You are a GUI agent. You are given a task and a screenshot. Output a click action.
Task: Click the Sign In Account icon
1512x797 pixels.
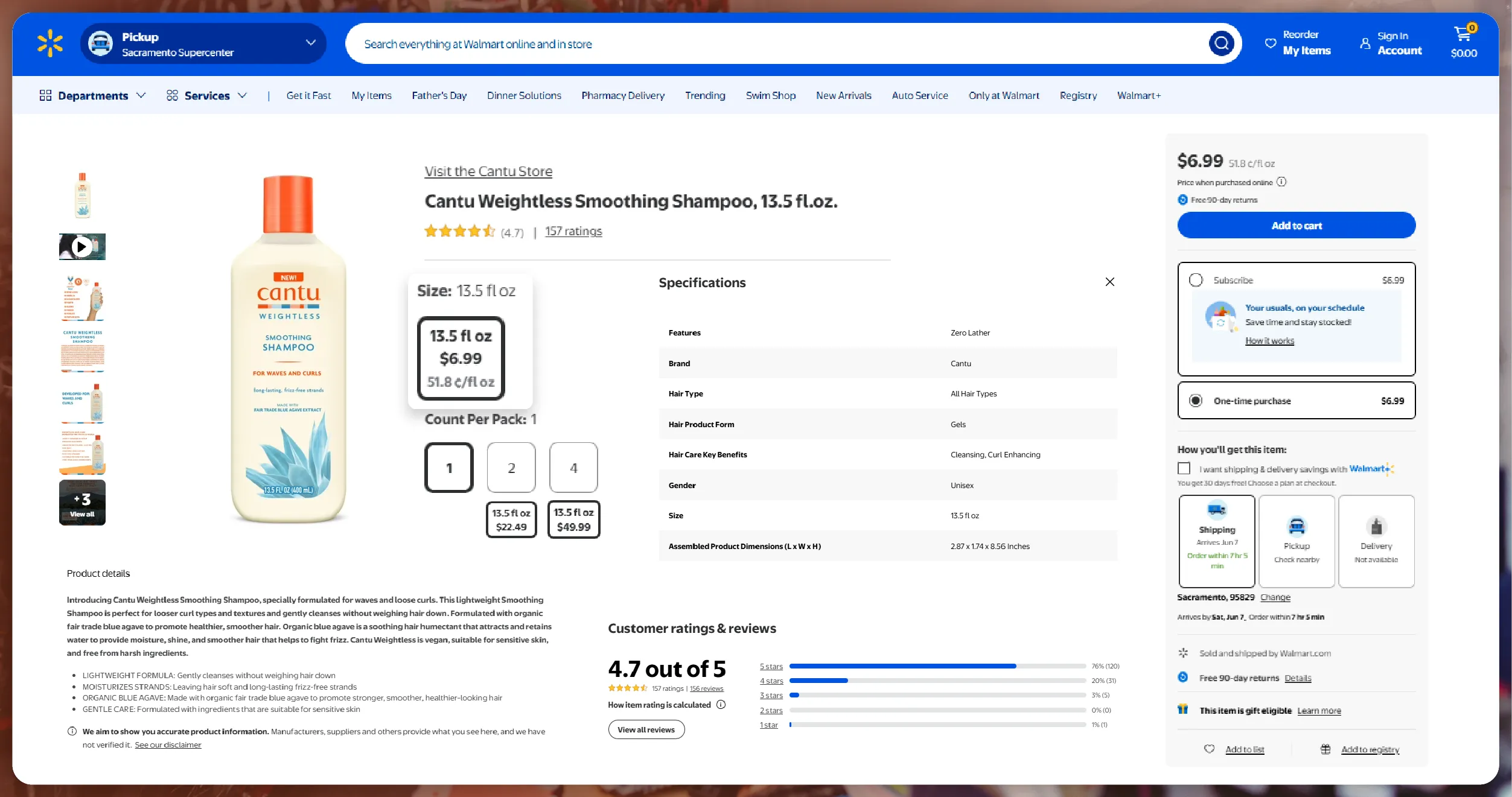point(1365,43)
